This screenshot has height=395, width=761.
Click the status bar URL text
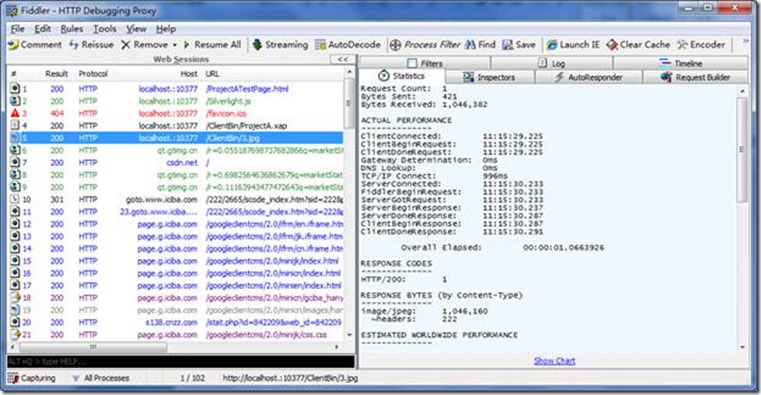290,378
